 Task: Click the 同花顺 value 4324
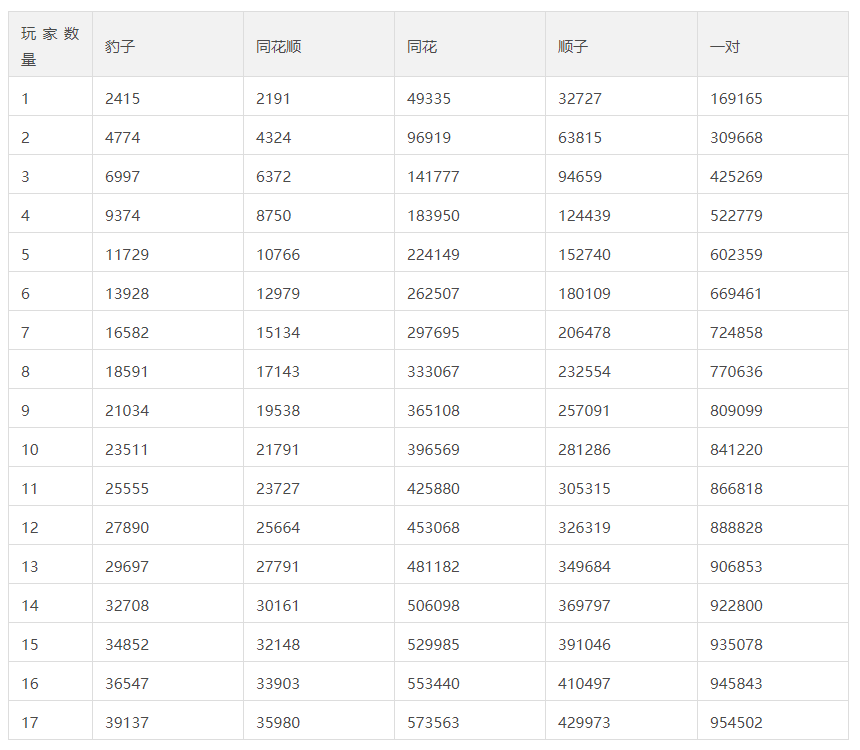click(x=274, y=138)
